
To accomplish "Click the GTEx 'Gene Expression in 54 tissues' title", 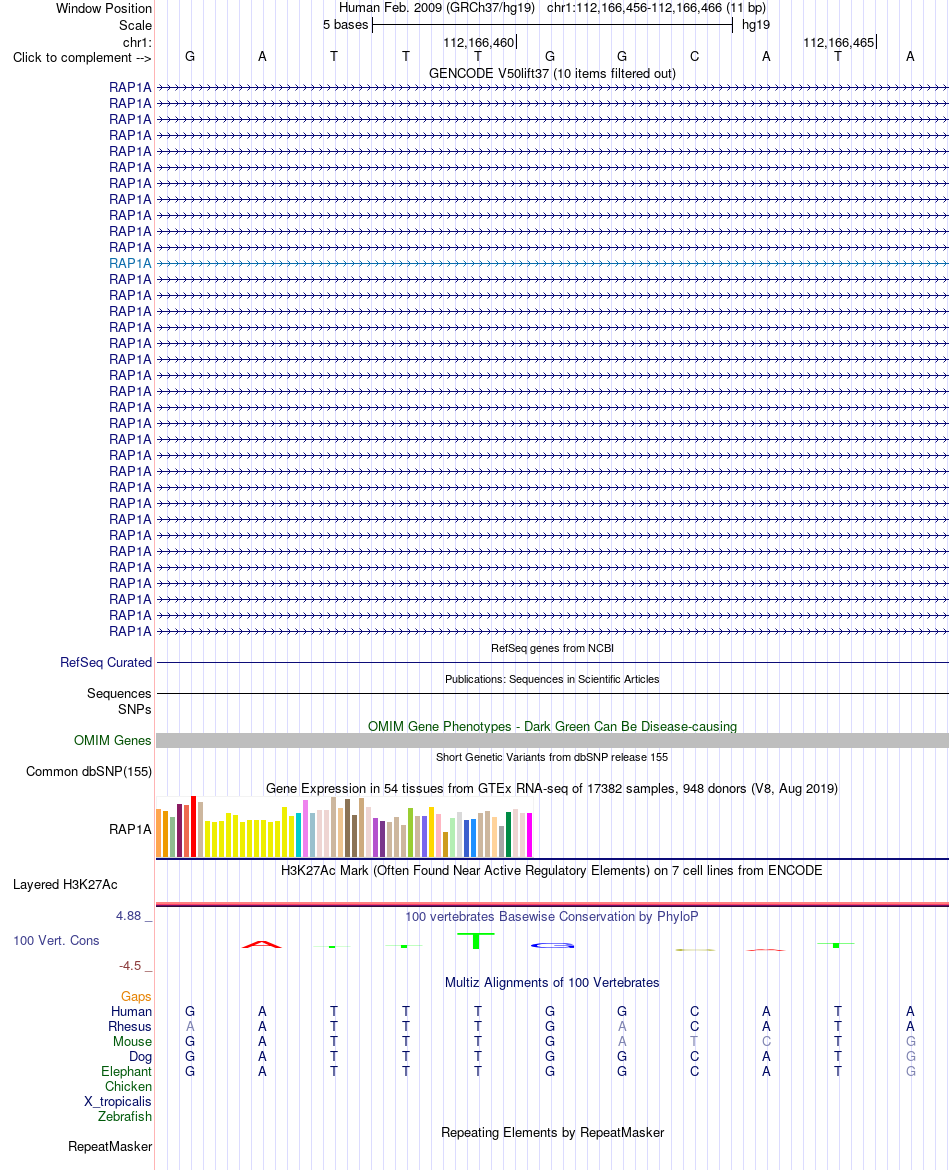I will click(552, 789).
